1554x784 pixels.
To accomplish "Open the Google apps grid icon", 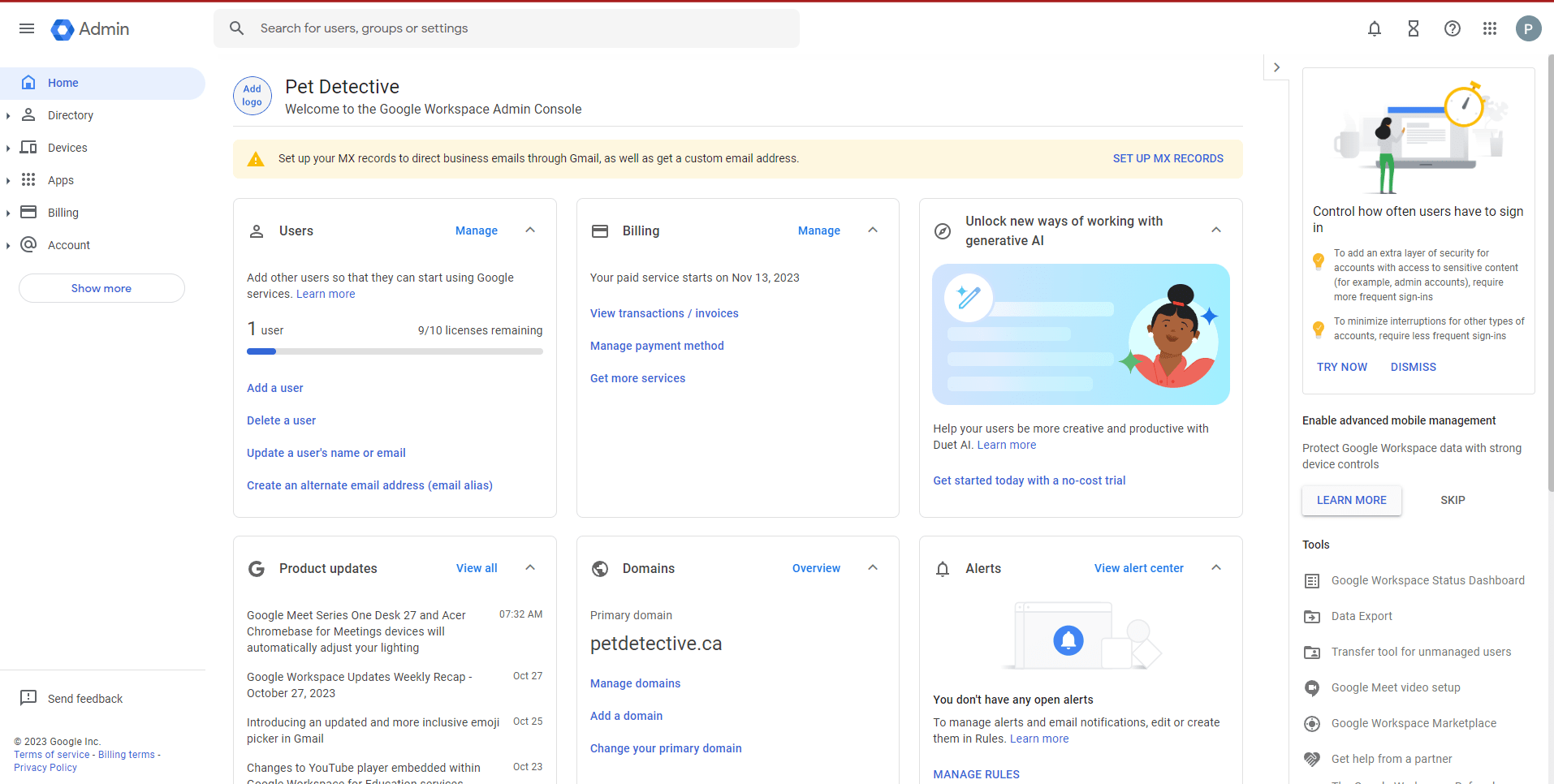I will click(x=1489, y=28).
